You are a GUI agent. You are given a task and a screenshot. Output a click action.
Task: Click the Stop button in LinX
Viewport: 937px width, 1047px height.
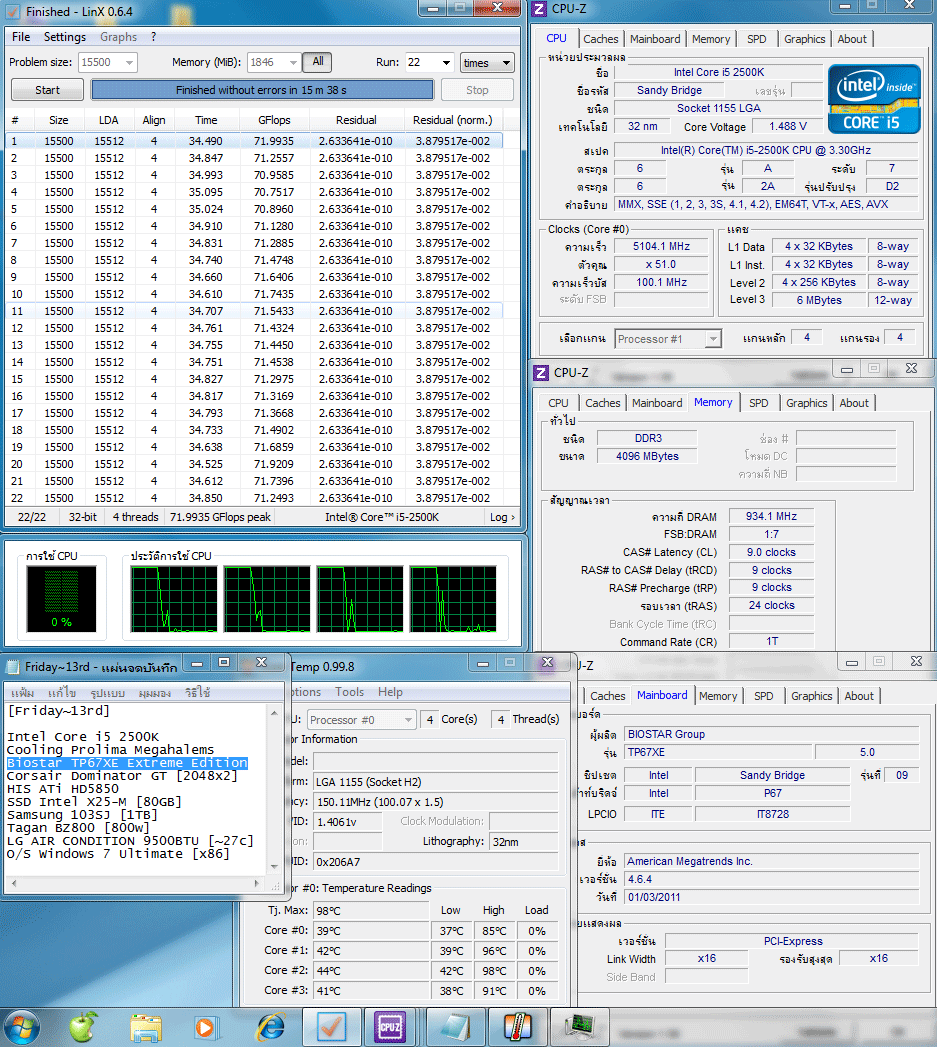coord(477,90)
